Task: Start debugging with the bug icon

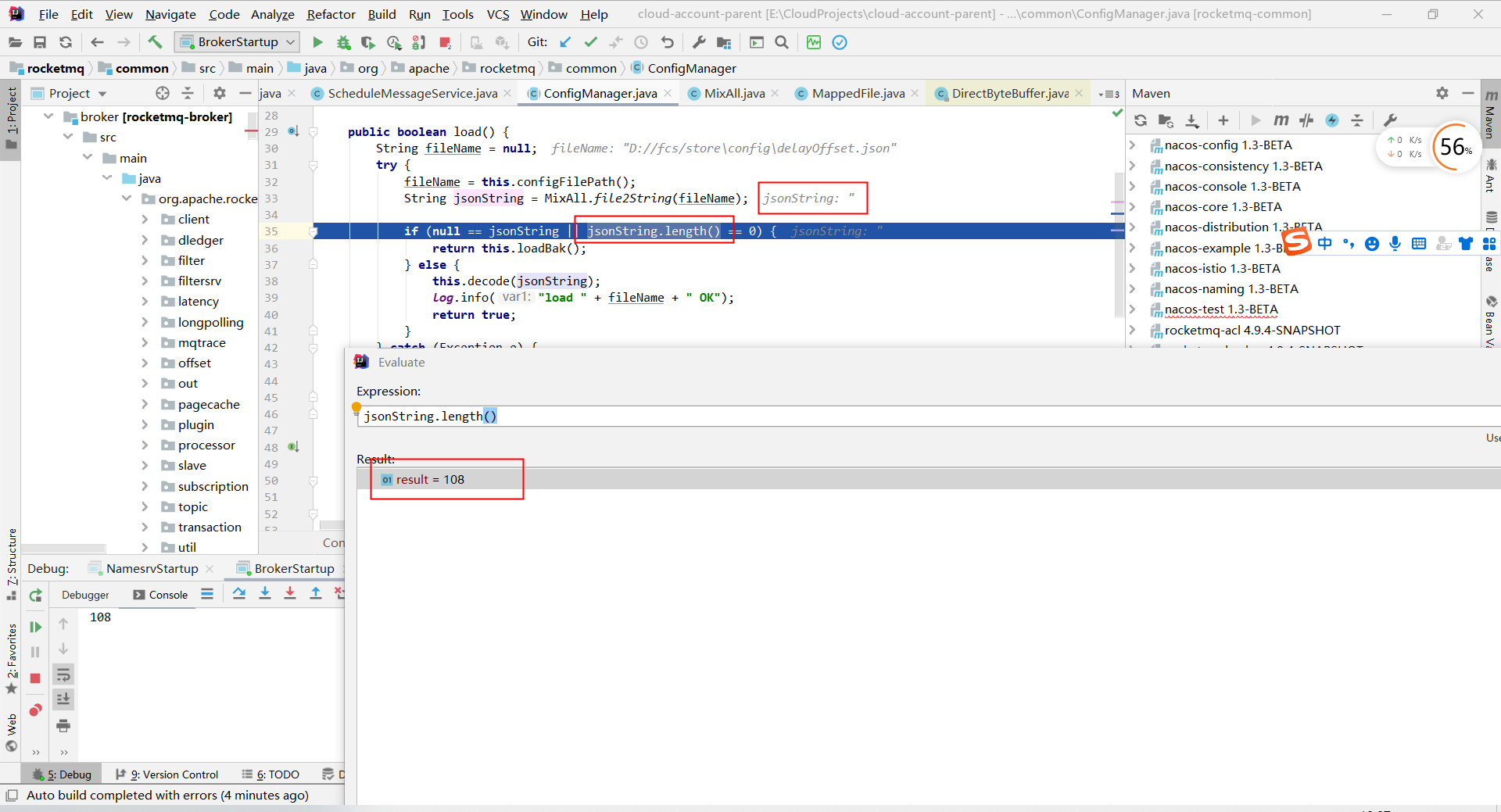Action: 343,42
